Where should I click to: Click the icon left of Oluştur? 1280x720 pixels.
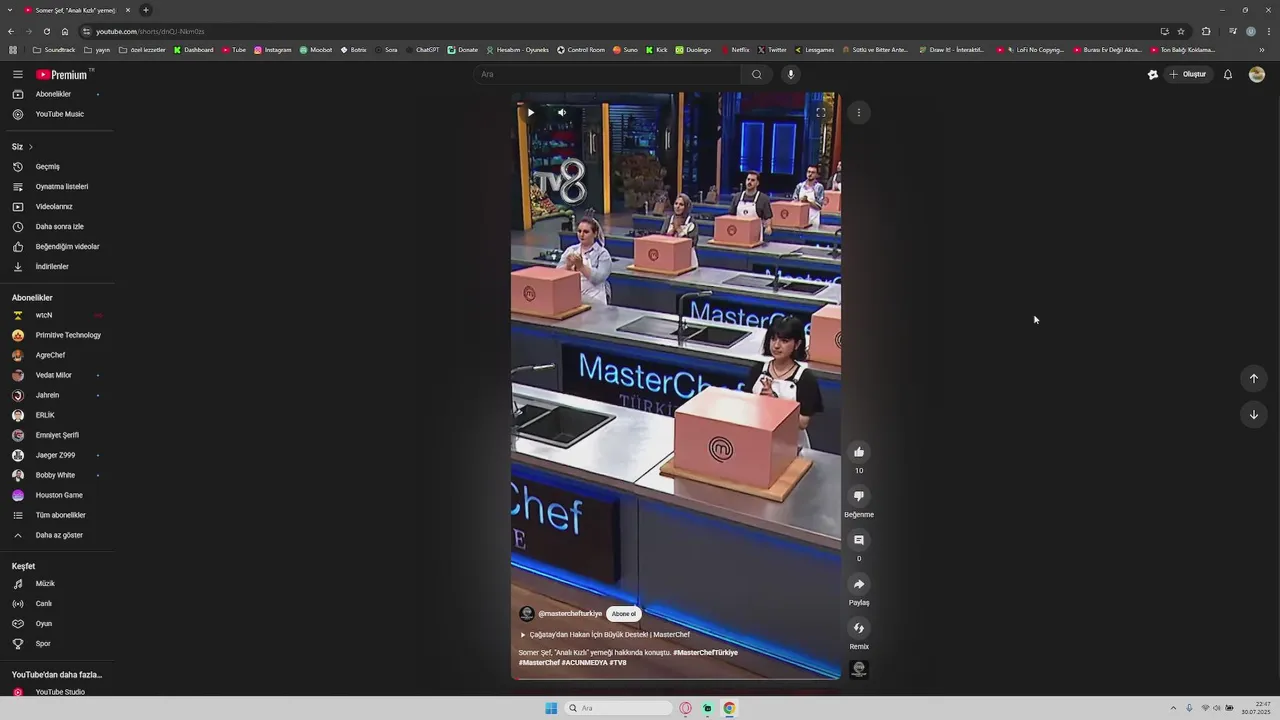(x=1153, y=74)
